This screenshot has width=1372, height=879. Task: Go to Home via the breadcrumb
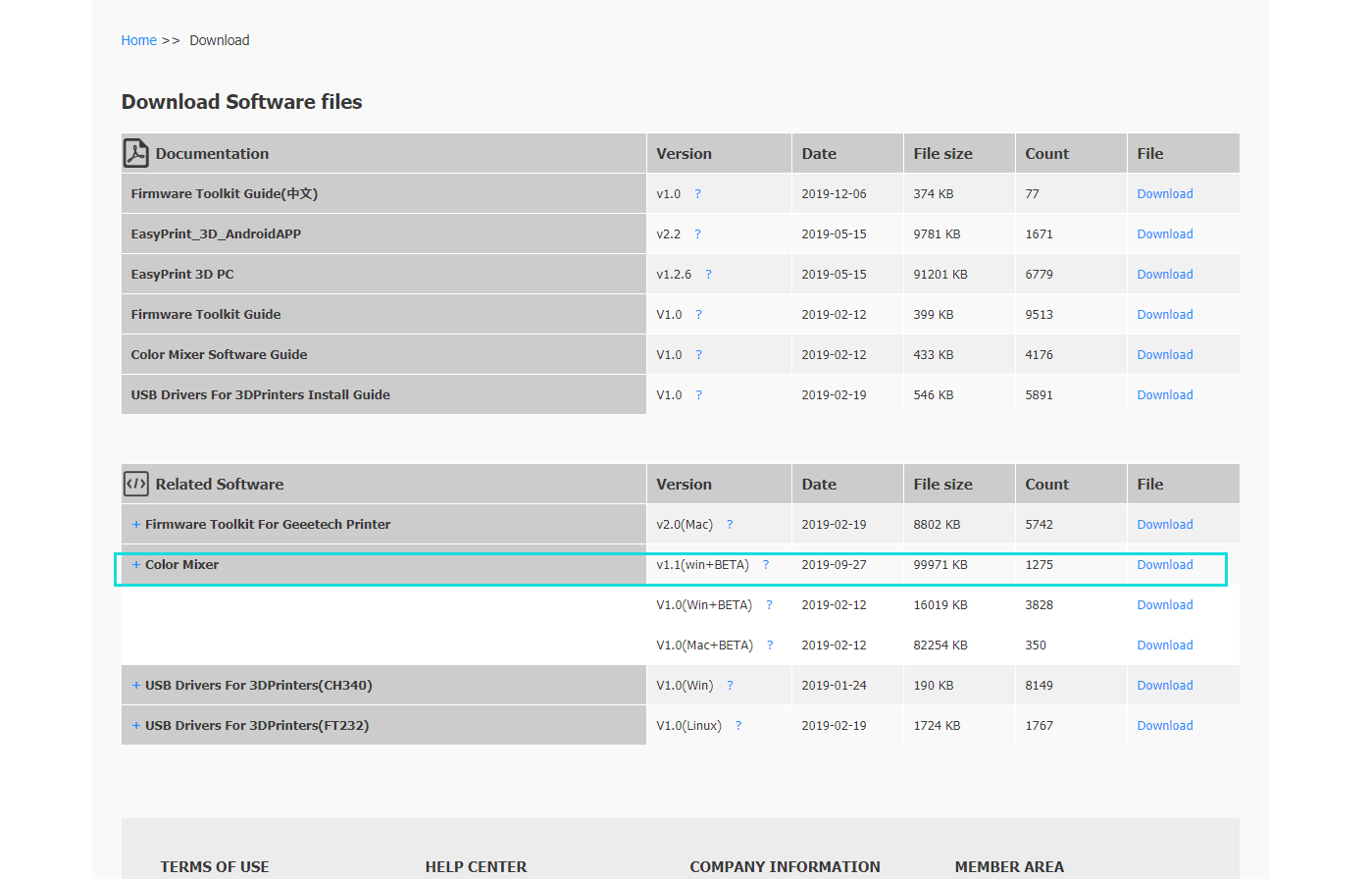(138, 40)
